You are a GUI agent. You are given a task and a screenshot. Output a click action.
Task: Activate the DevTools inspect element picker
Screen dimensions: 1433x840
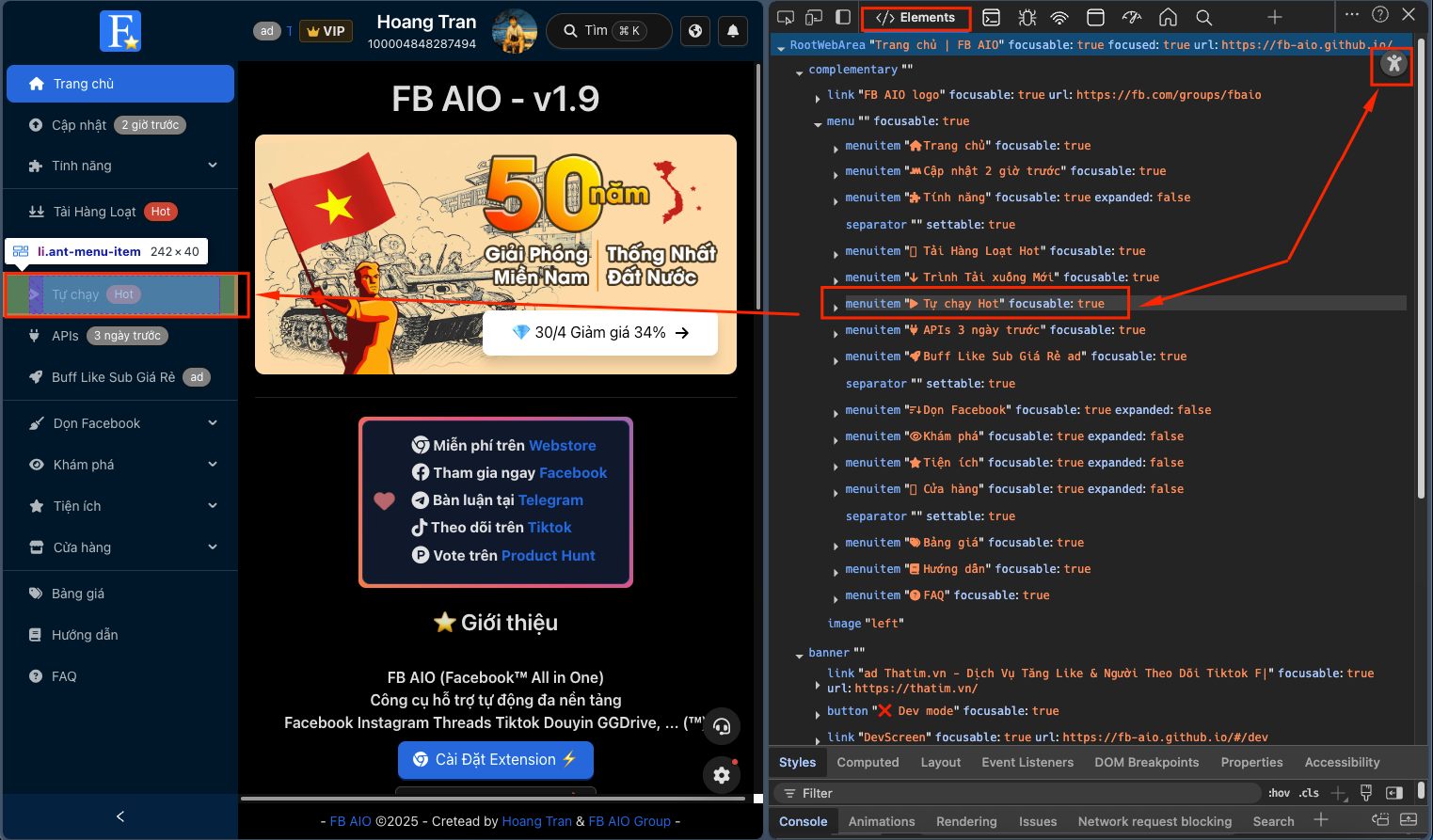pos(786,17)
